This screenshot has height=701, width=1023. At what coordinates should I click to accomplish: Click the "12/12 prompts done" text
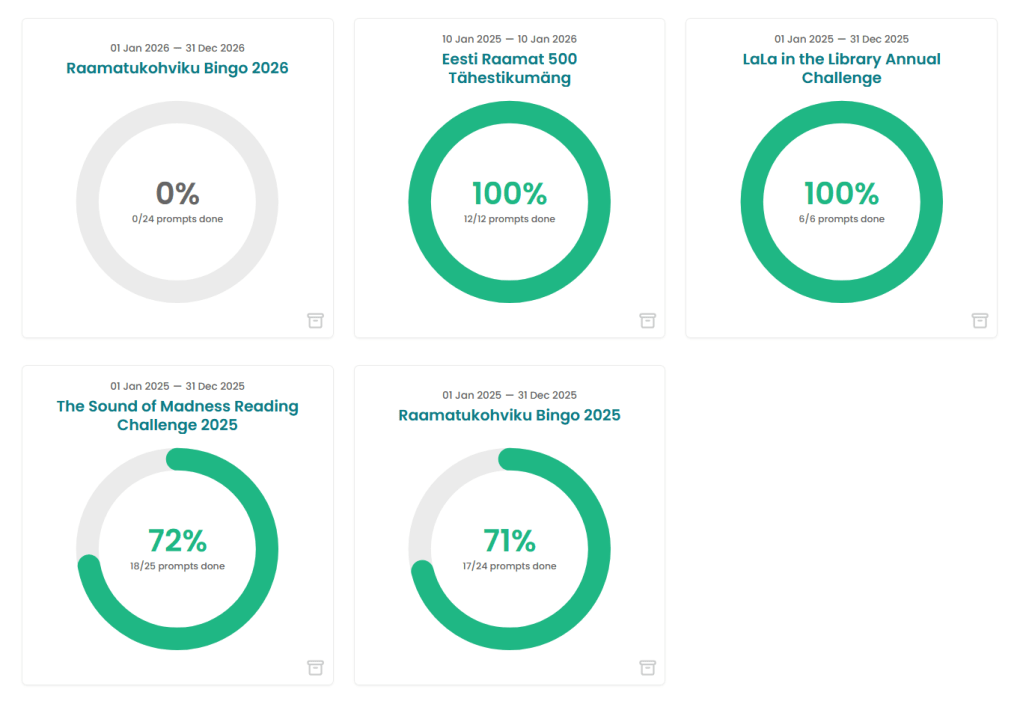509,219
